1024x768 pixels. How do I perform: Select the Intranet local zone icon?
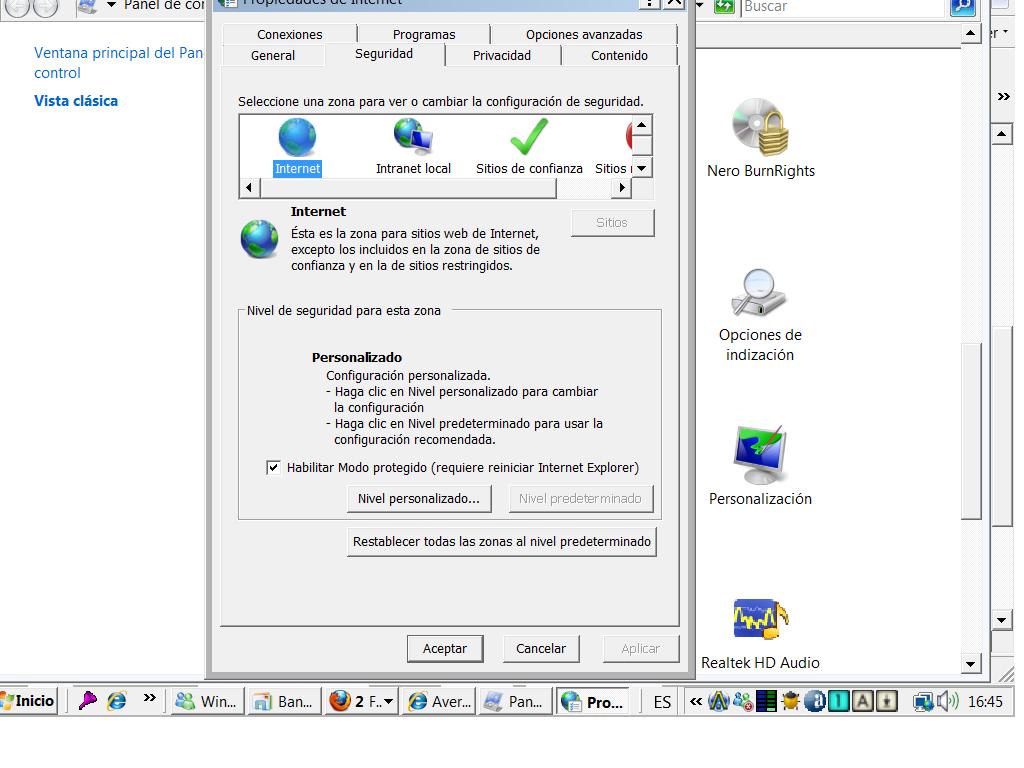(413, 138)
